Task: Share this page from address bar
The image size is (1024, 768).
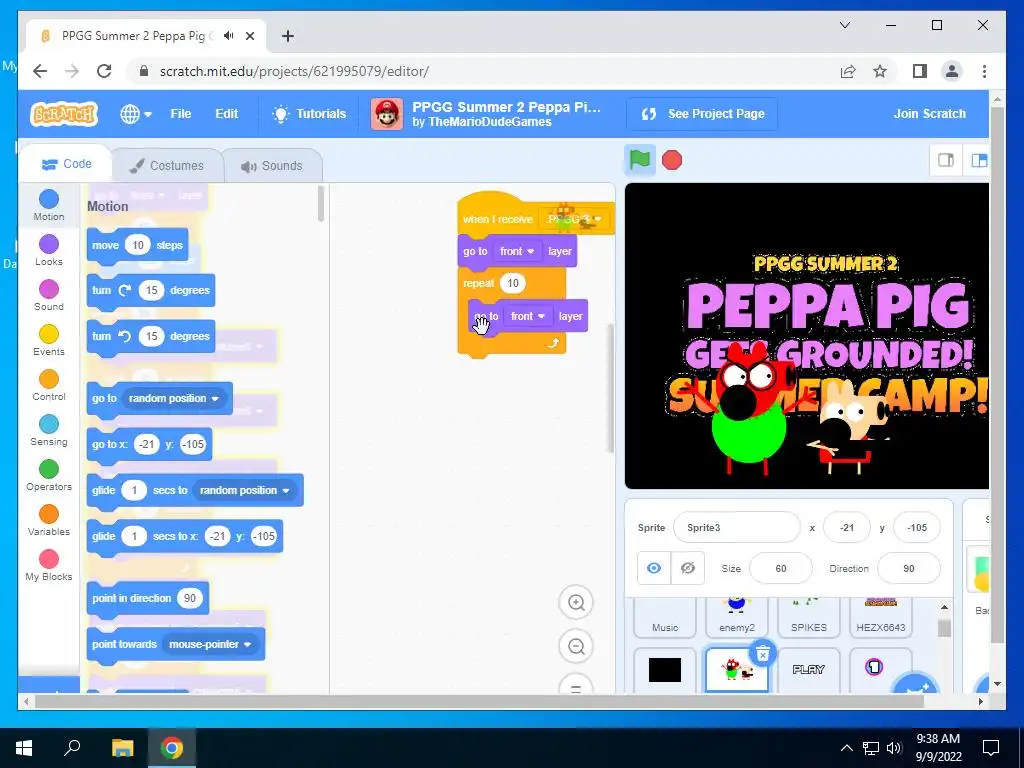Action: (848, 71)
